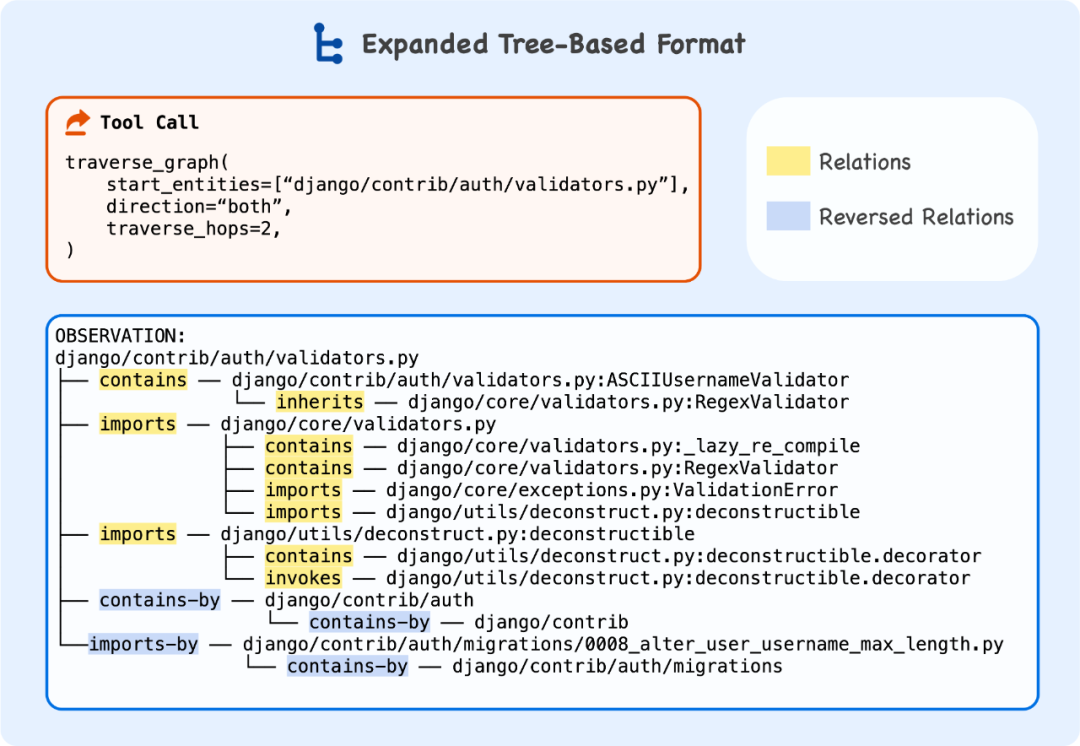This screenshot has height=746, width=1080.
Task: Click the ValidationError import entry
Action: (x=612, y=490)
